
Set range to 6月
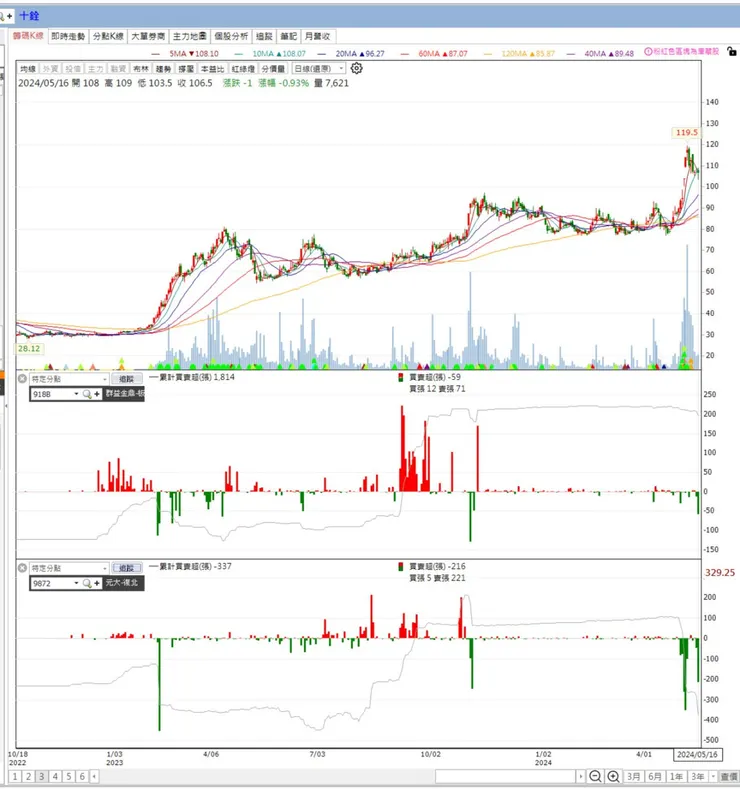[x=654, y=776]
